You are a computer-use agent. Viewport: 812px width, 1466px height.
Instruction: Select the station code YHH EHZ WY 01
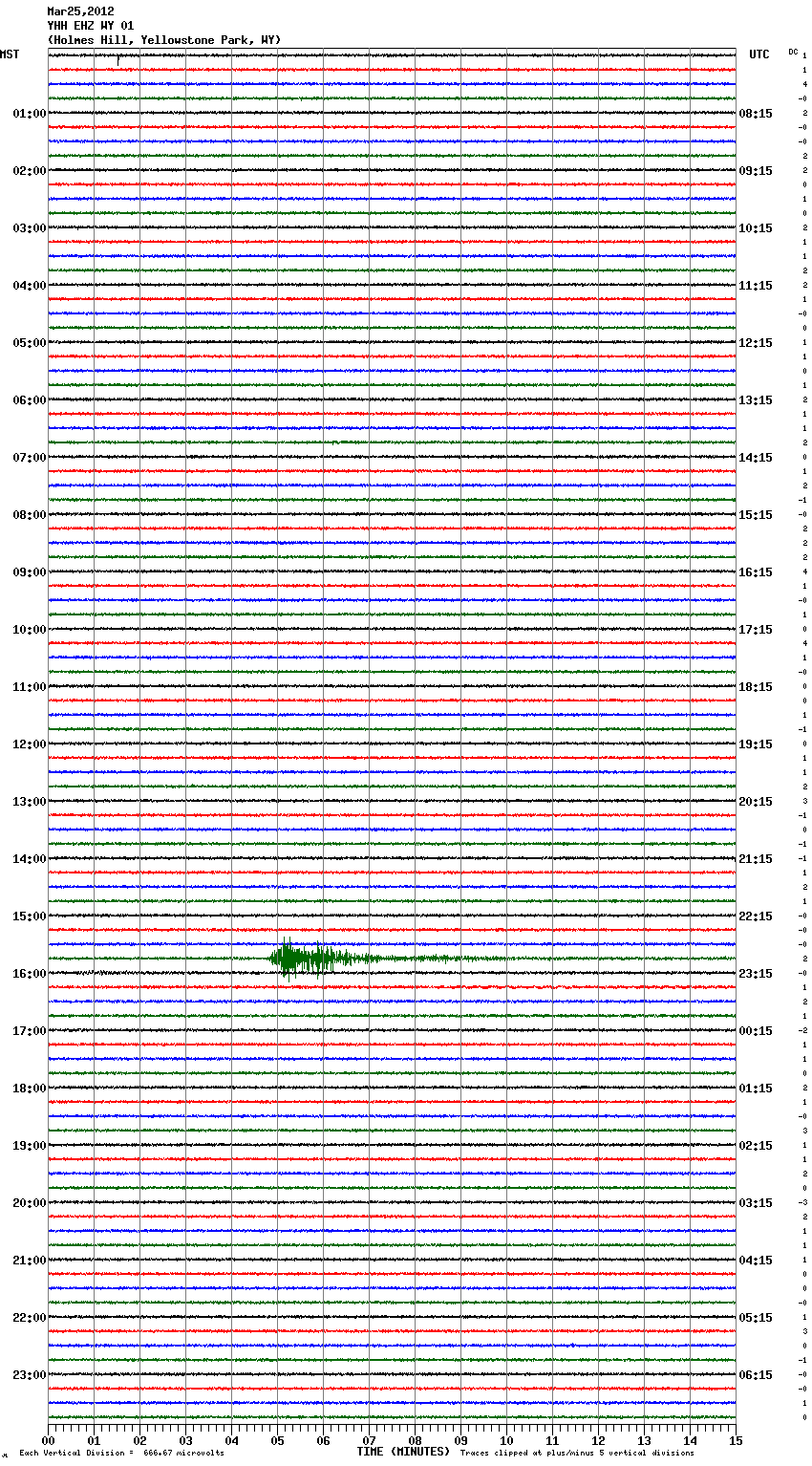(91, 26)
